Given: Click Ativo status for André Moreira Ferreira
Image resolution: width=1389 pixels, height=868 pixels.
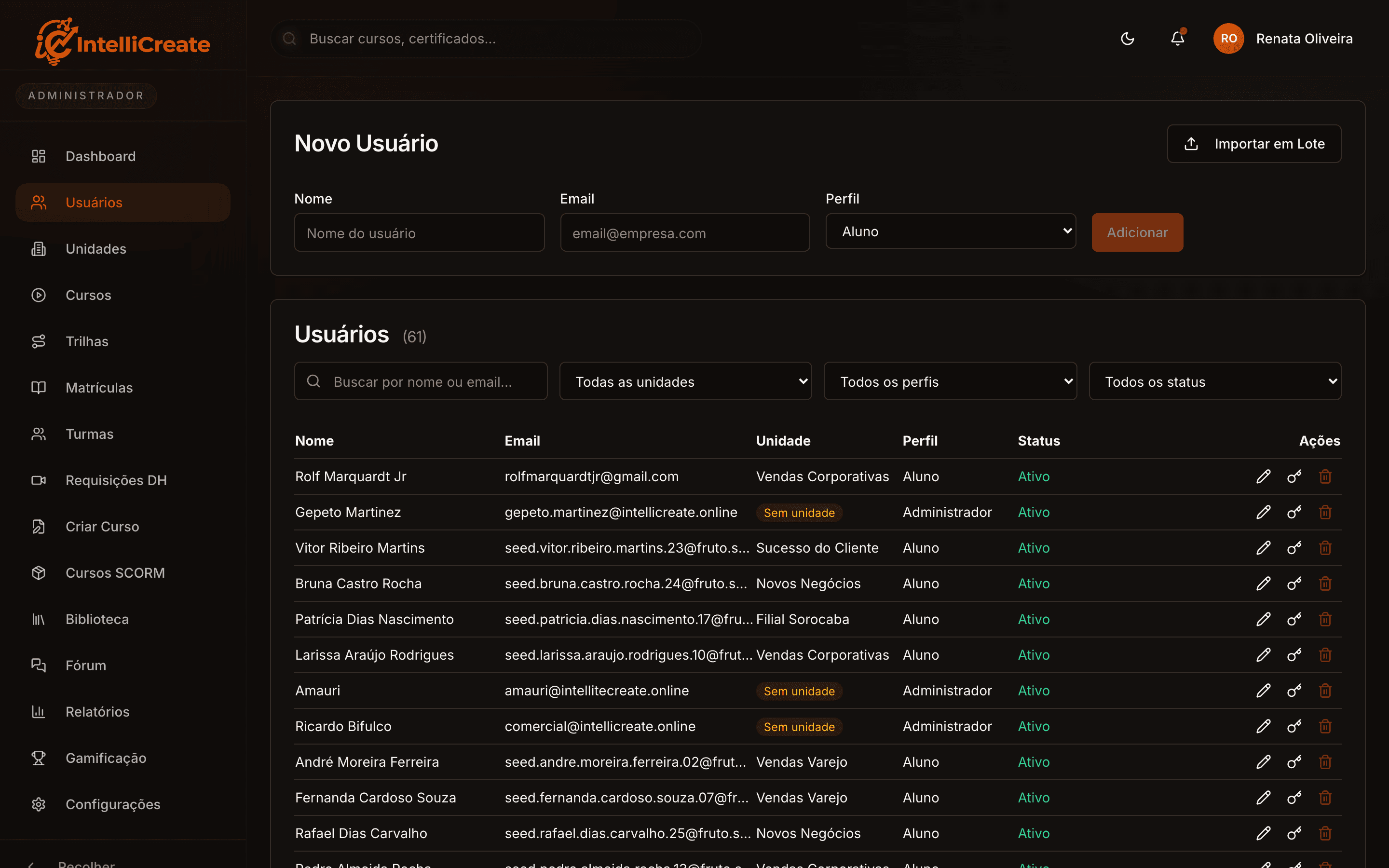Looking at the screenshot, I should (1033, 762).
